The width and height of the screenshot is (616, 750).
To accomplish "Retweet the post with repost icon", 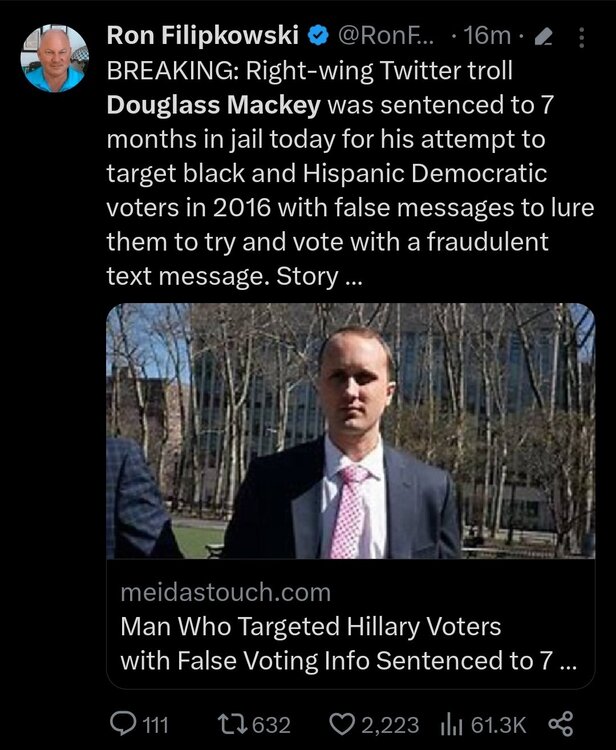I will (x=232, y=724).
